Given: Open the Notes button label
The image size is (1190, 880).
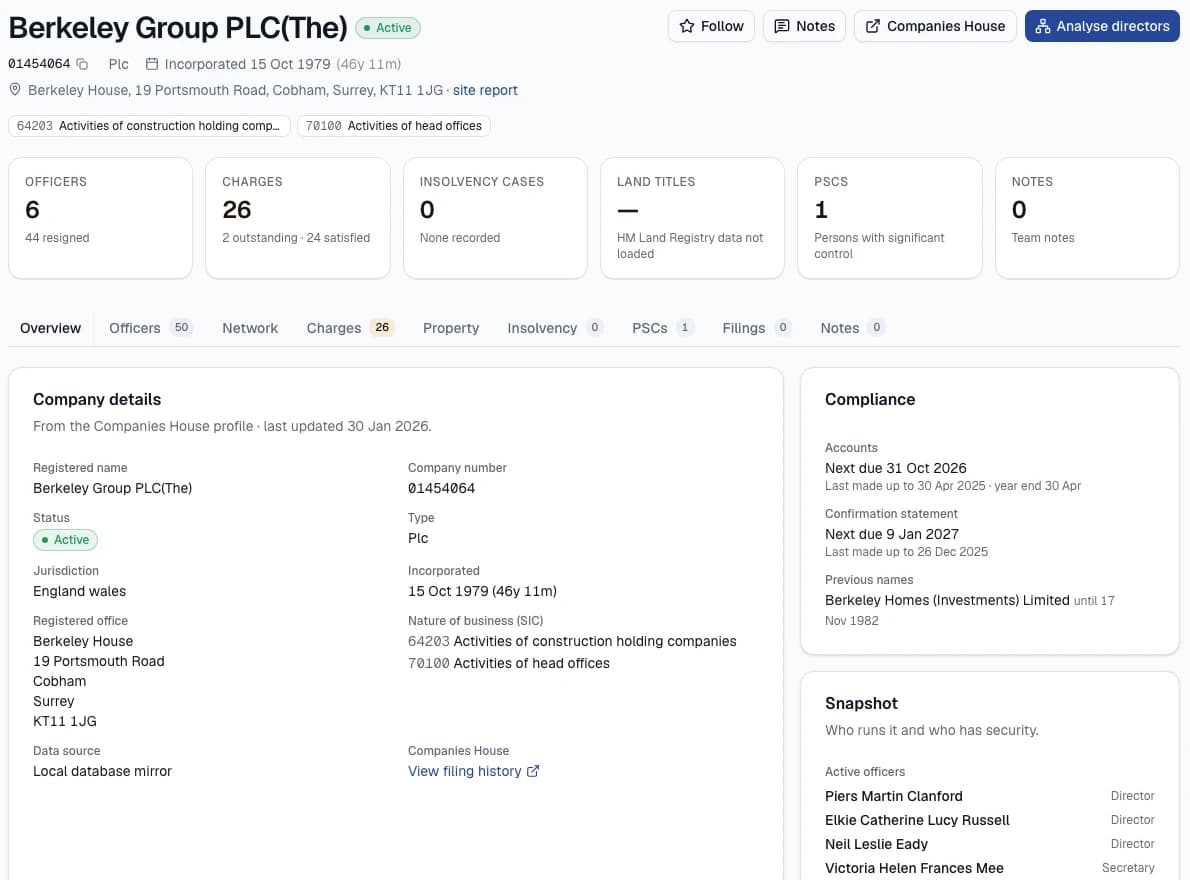Looking at the screenshot, I should pos(815,27).
